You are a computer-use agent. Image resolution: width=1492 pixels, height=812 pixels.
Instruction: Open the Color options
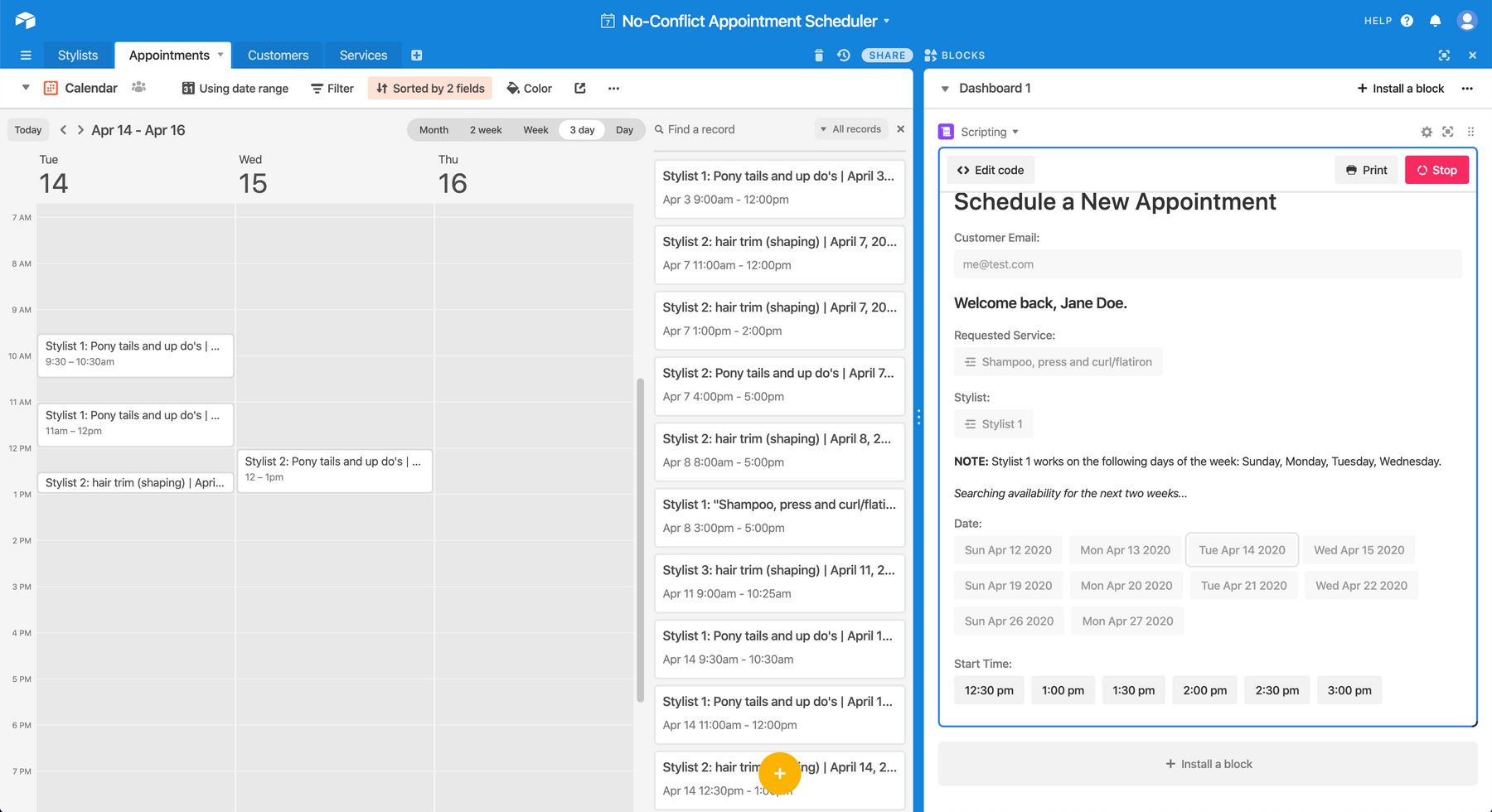click(x=529, y=89)
